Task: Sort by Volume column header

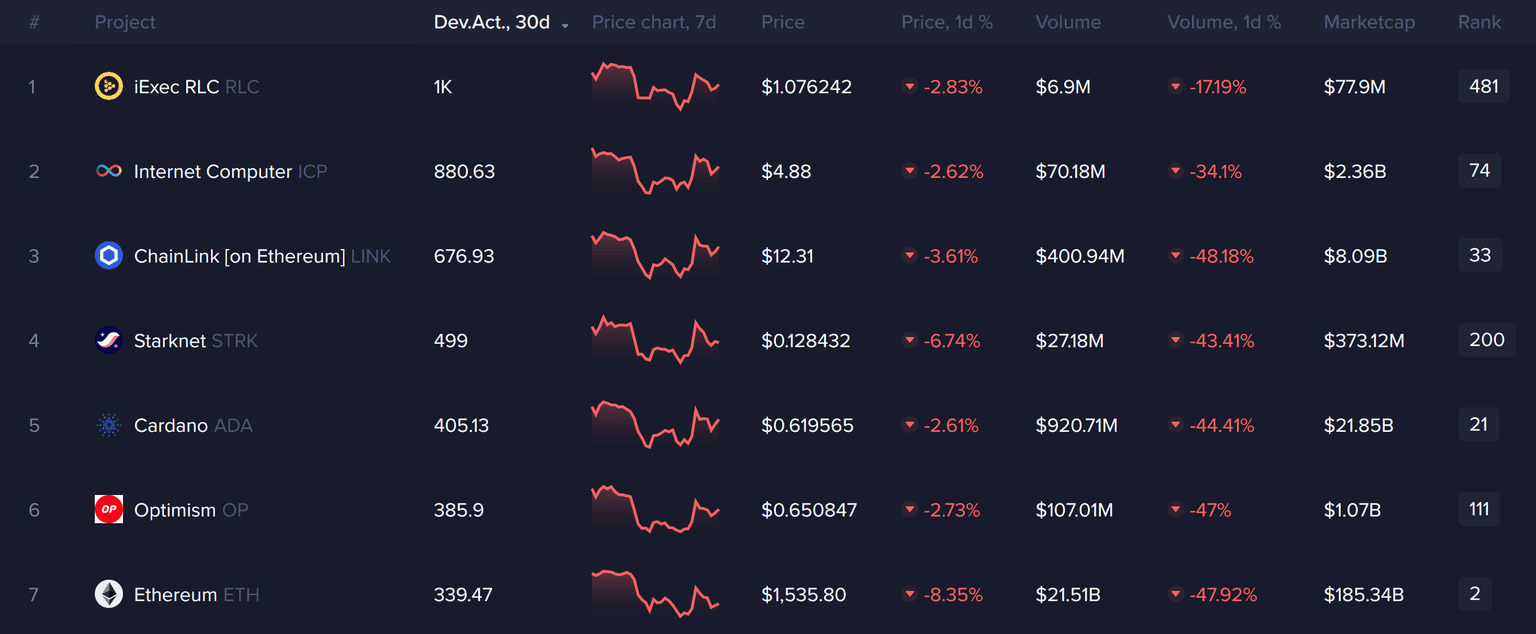Action: 1068,22
